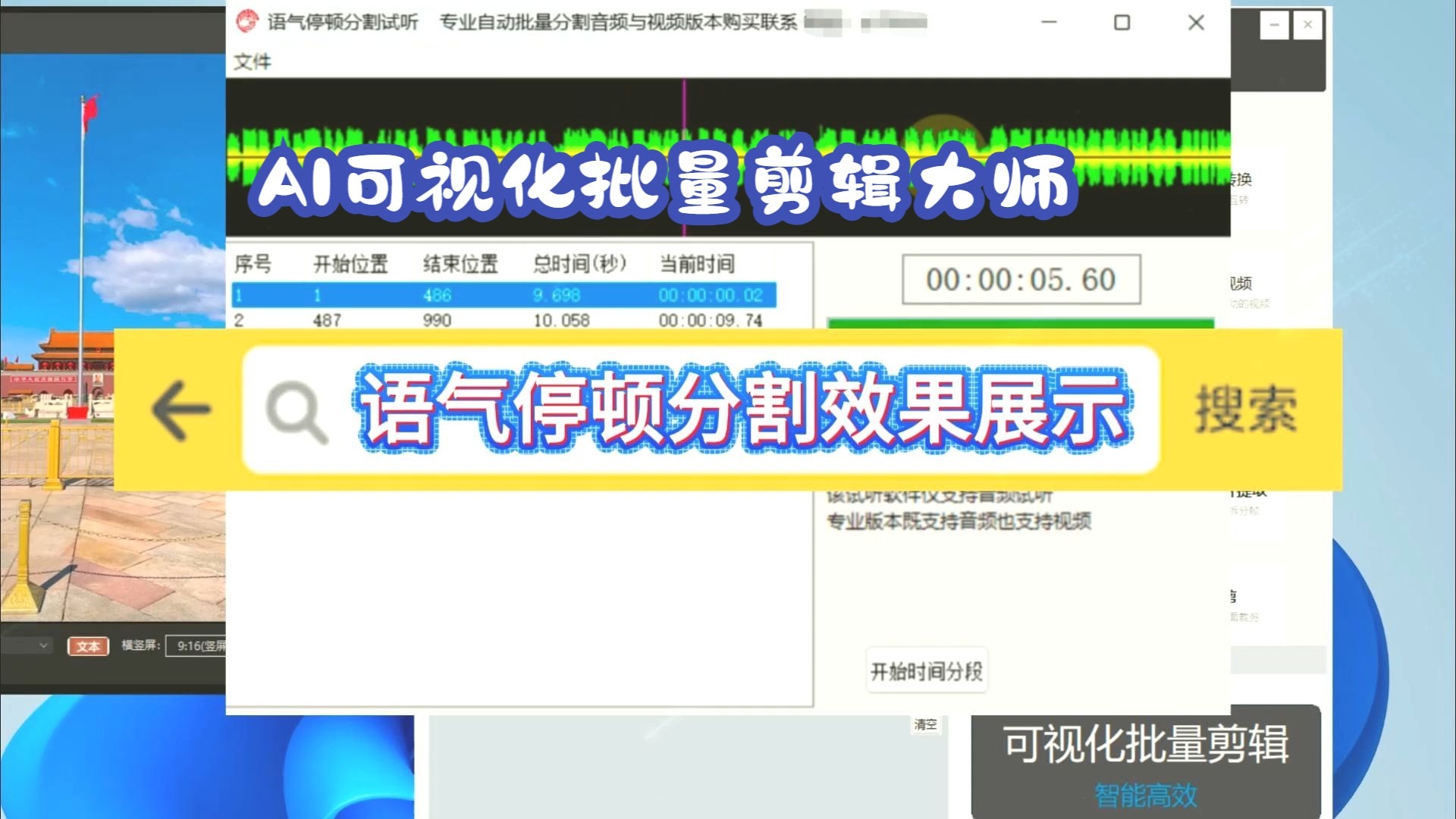Open the 文件 menu
Image resolution: width=1456 pixels, height=819 pixels.
pyautogui.click(x=252, y=61)
